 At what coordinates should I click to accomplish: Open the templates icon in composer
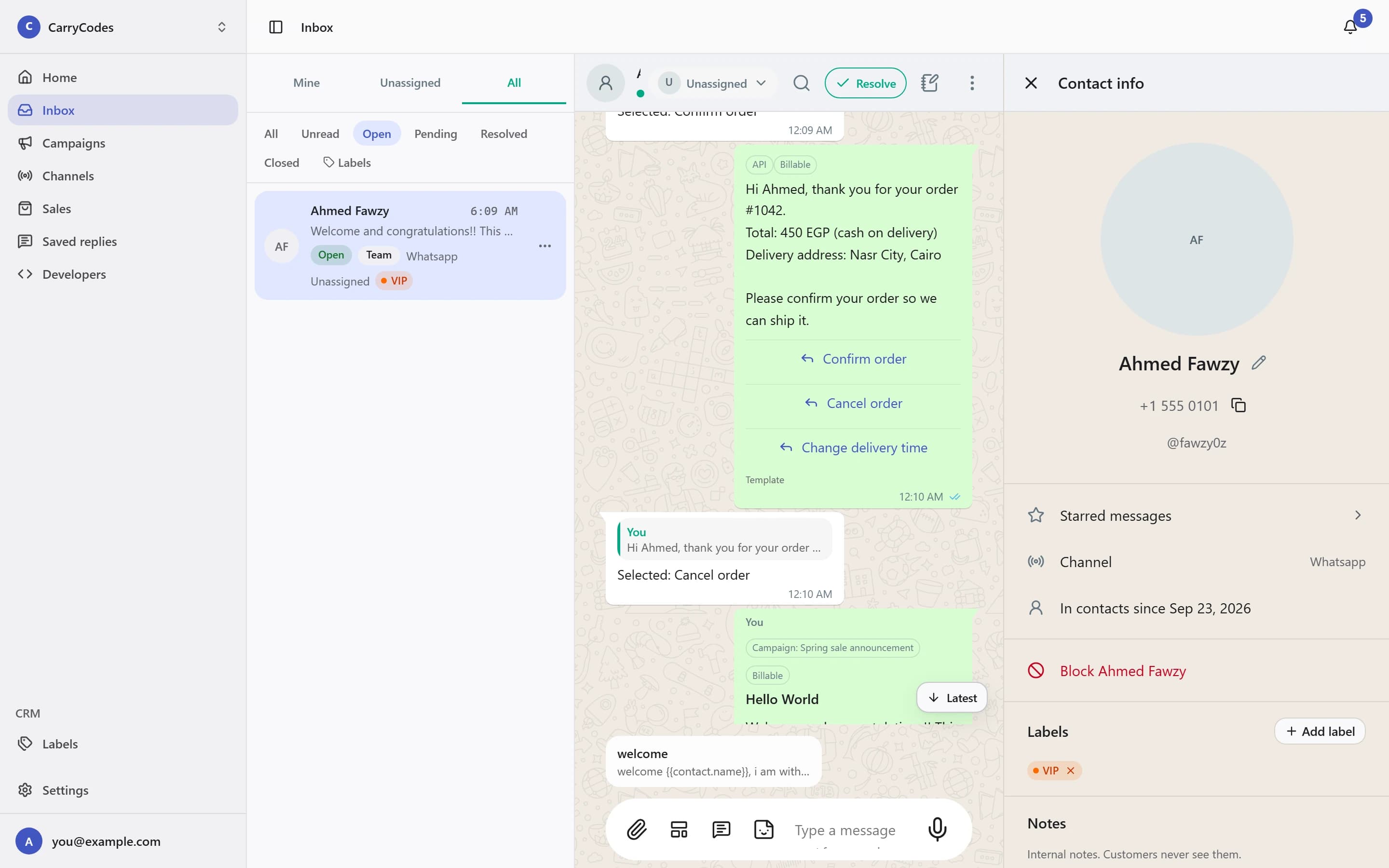[x=679, y=829]
